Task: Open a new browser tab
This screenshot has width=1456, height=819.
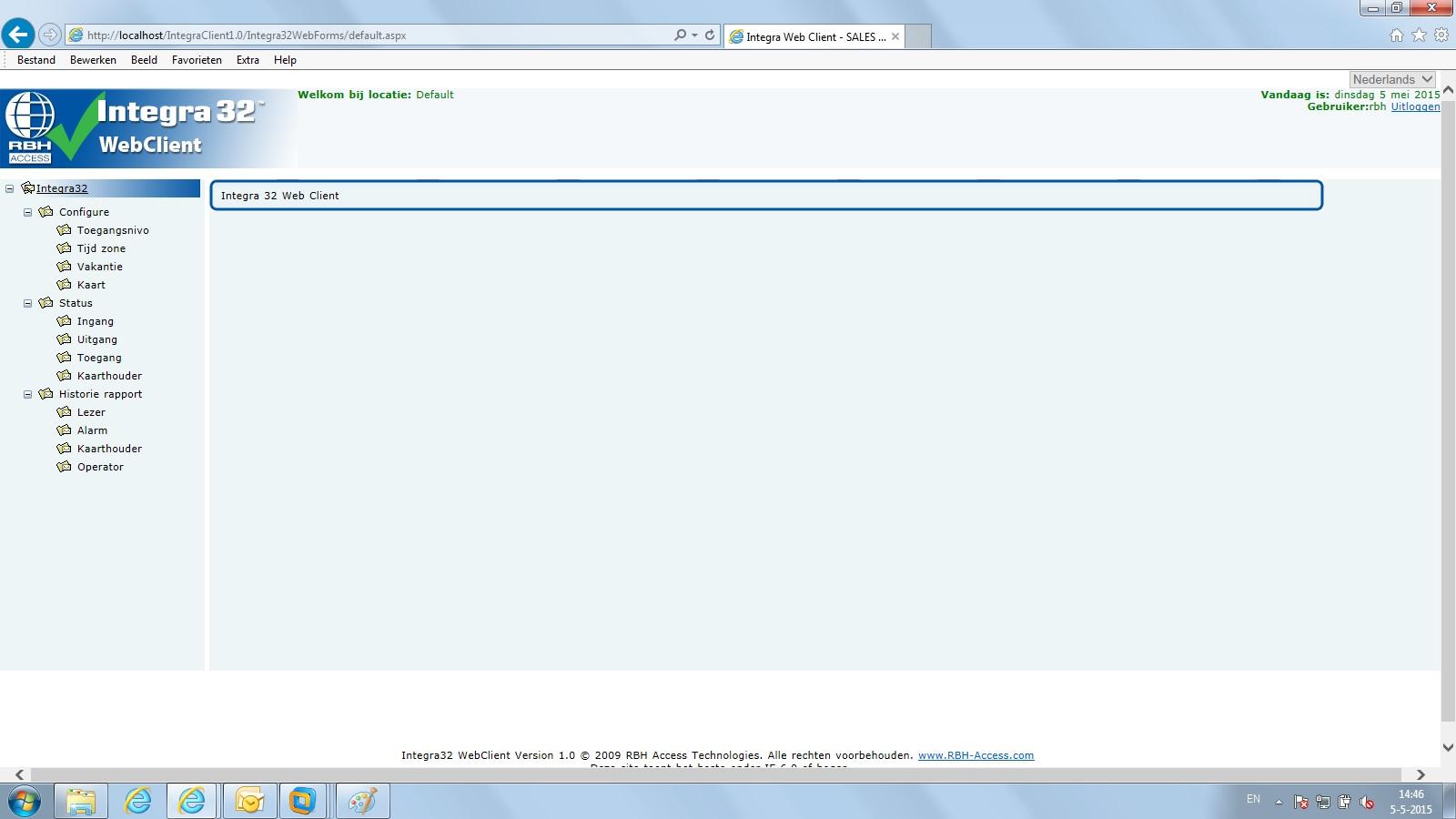Action: click(918, 36)
